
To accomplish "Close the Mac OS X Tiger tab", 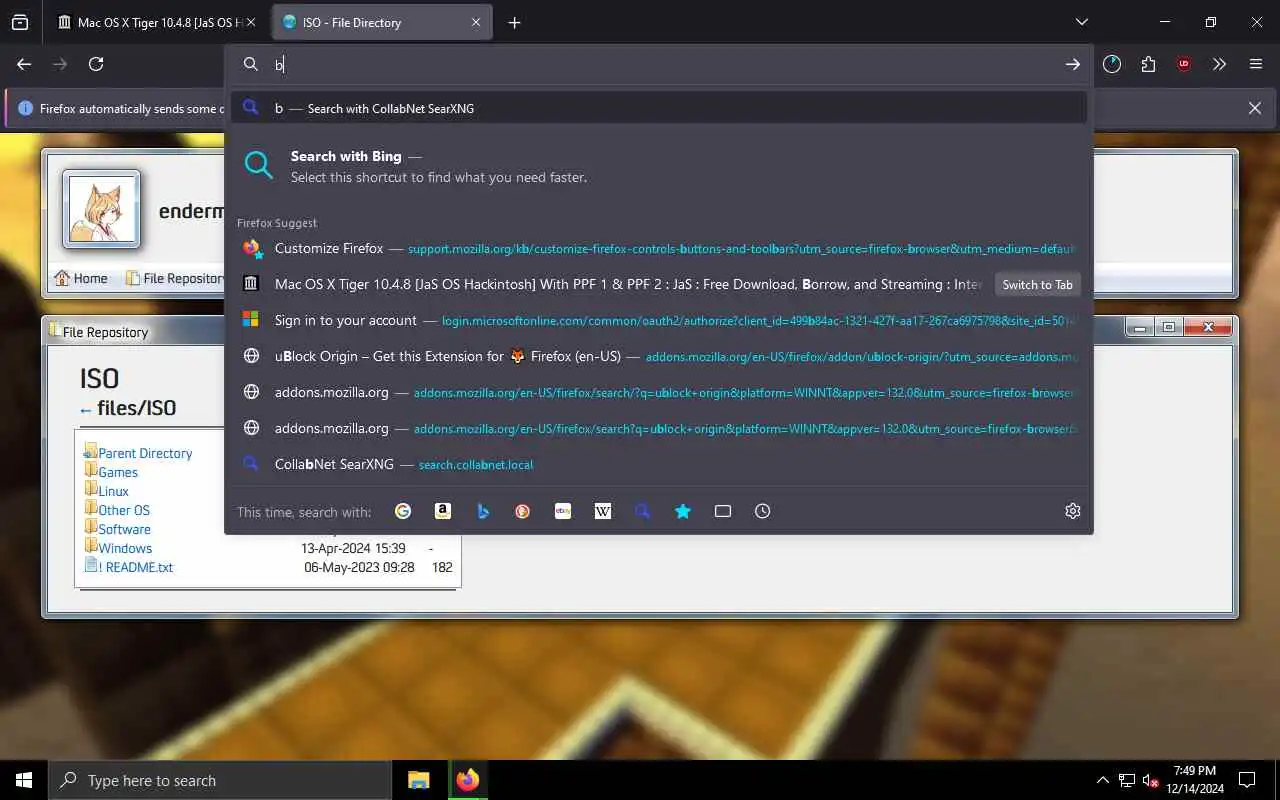I will pos(251,22).
